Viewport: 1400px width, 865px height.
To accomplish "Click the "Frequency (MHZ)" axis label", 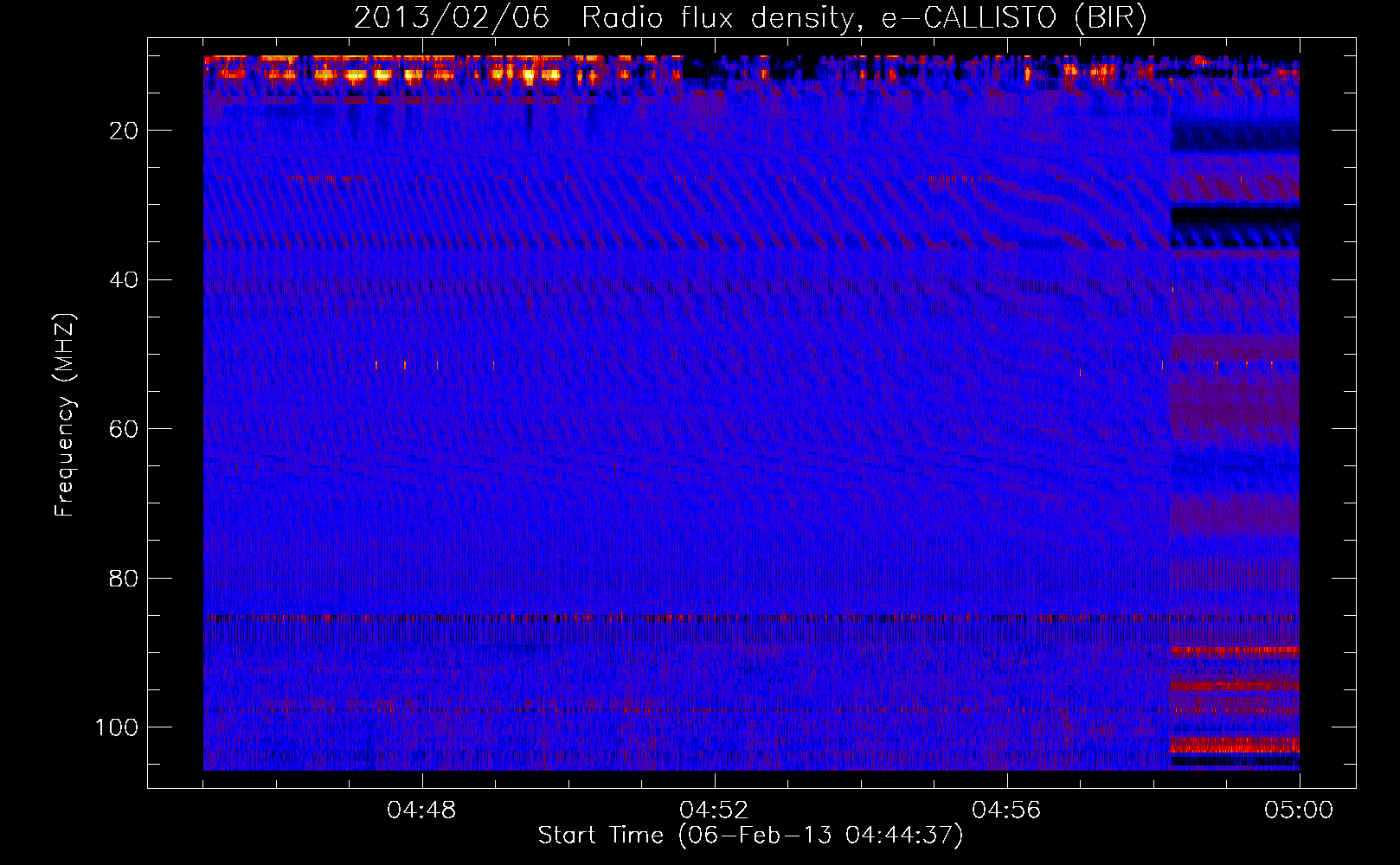I will pyautogui.click(x=65, y=414).
